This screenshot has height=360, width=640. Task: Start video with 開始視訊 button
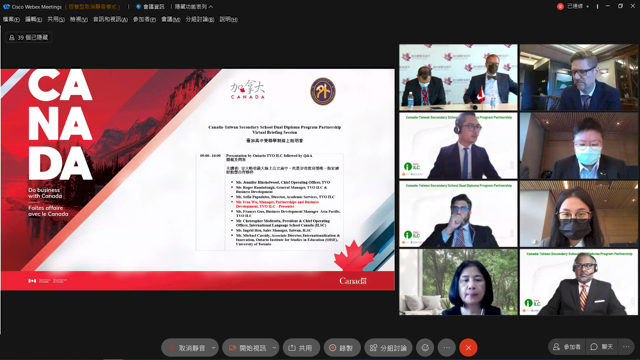(248, 348)
